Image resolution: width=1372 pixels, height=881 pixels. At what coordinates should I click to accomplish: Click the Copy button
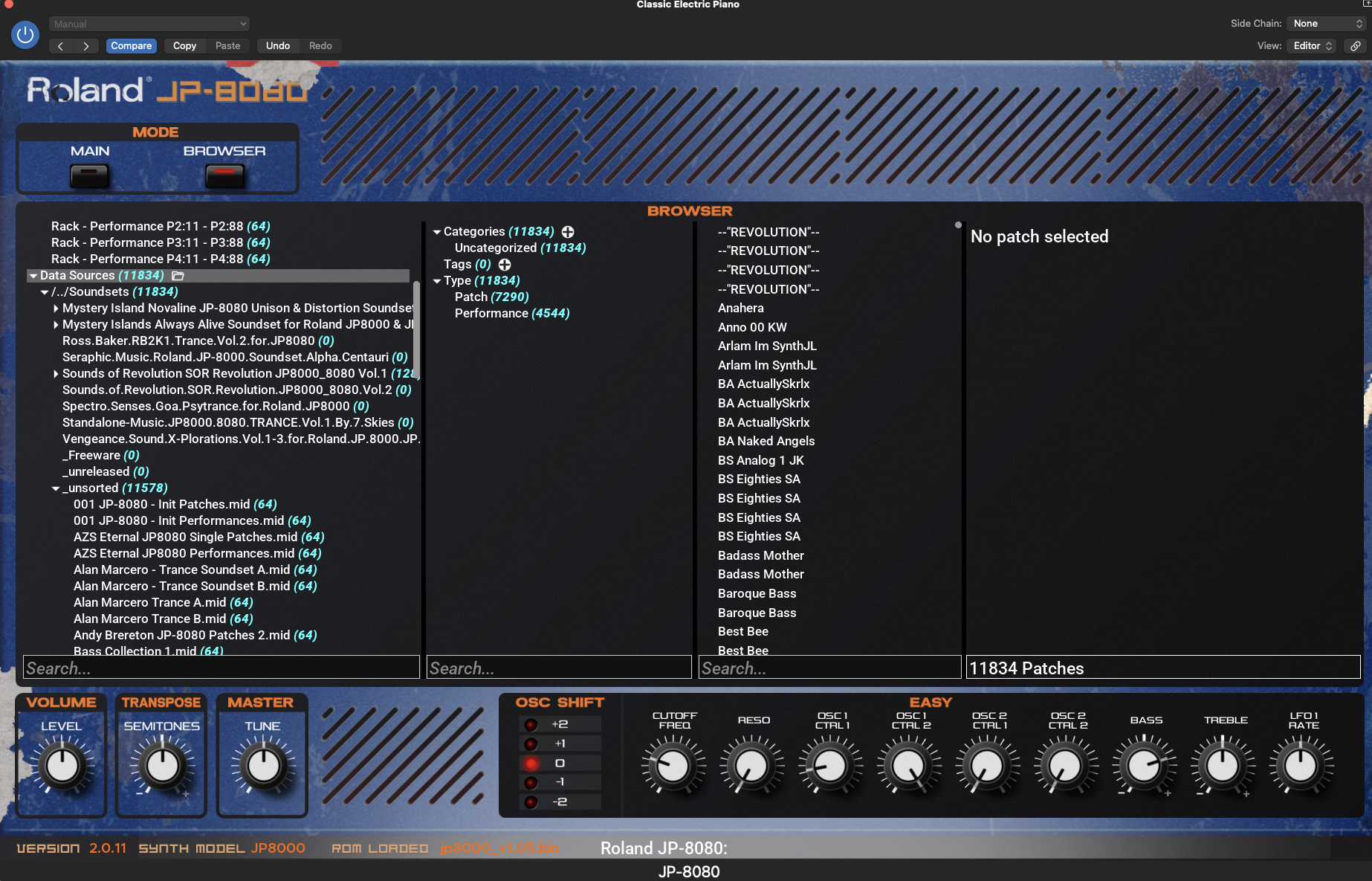(184, 46)
